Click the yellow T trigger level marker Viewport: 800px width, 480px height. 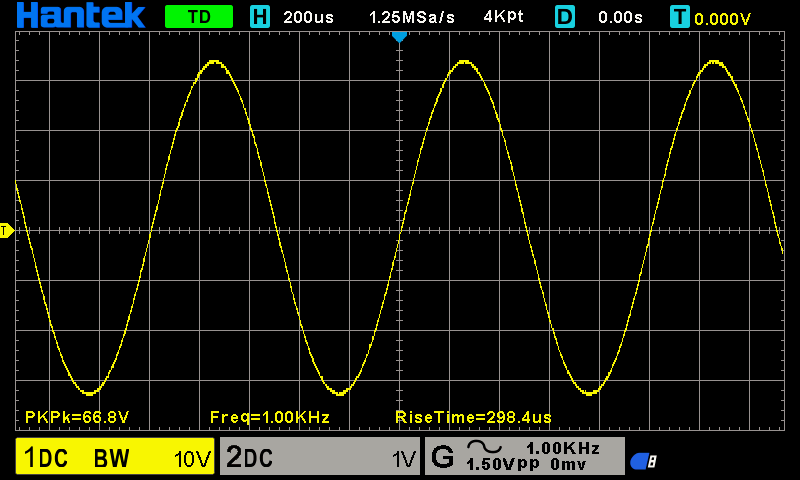[7, 231]
